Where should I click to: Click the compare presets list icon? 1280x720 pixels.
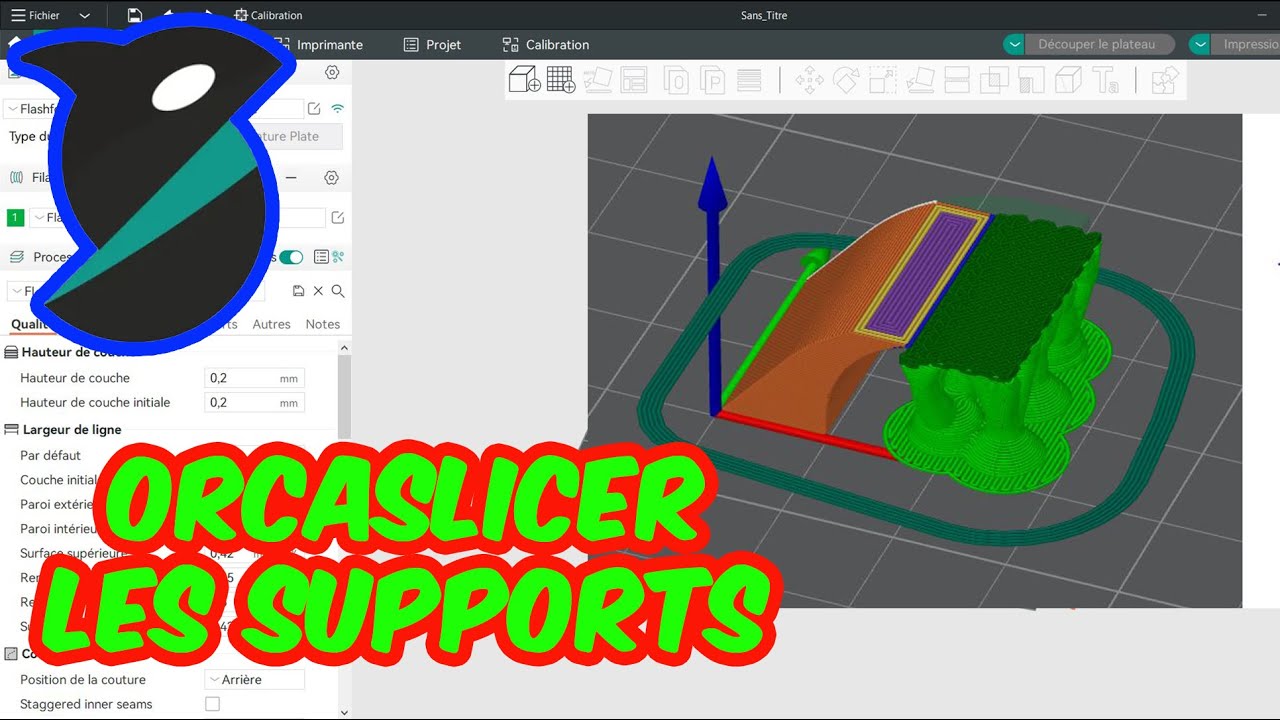pos(321,257)
